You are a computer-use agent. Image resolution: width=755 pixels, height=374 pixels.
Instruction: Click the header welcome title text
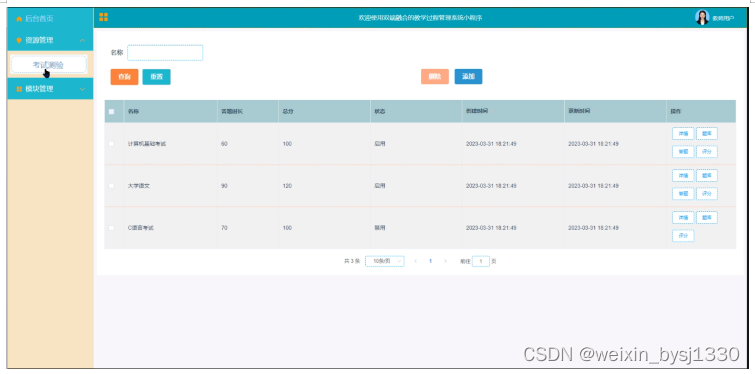coord(420,18)
